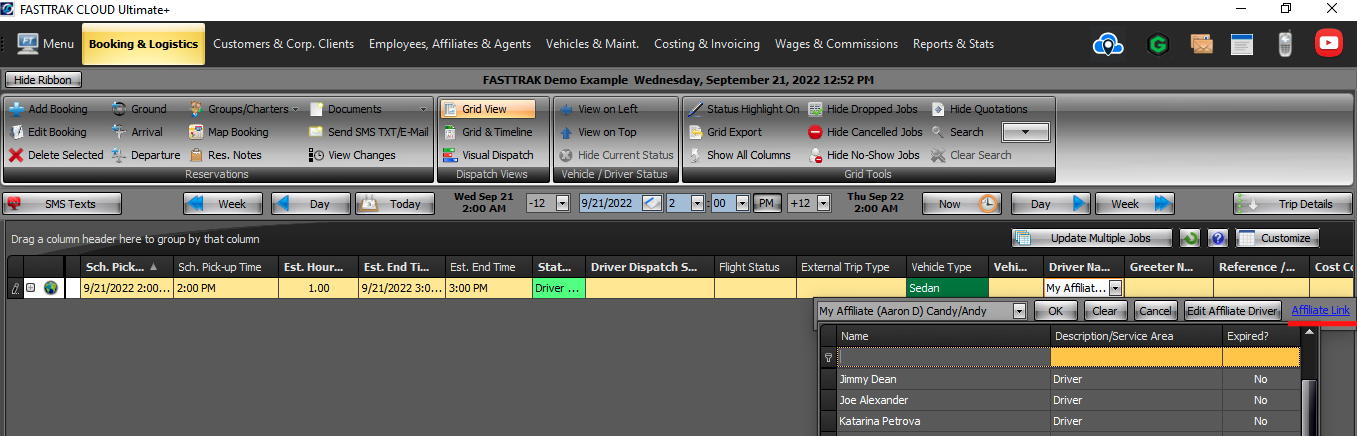Open the hour dropdown showing 2
This screenshot has width=1357, height=436.
point(698,203)
